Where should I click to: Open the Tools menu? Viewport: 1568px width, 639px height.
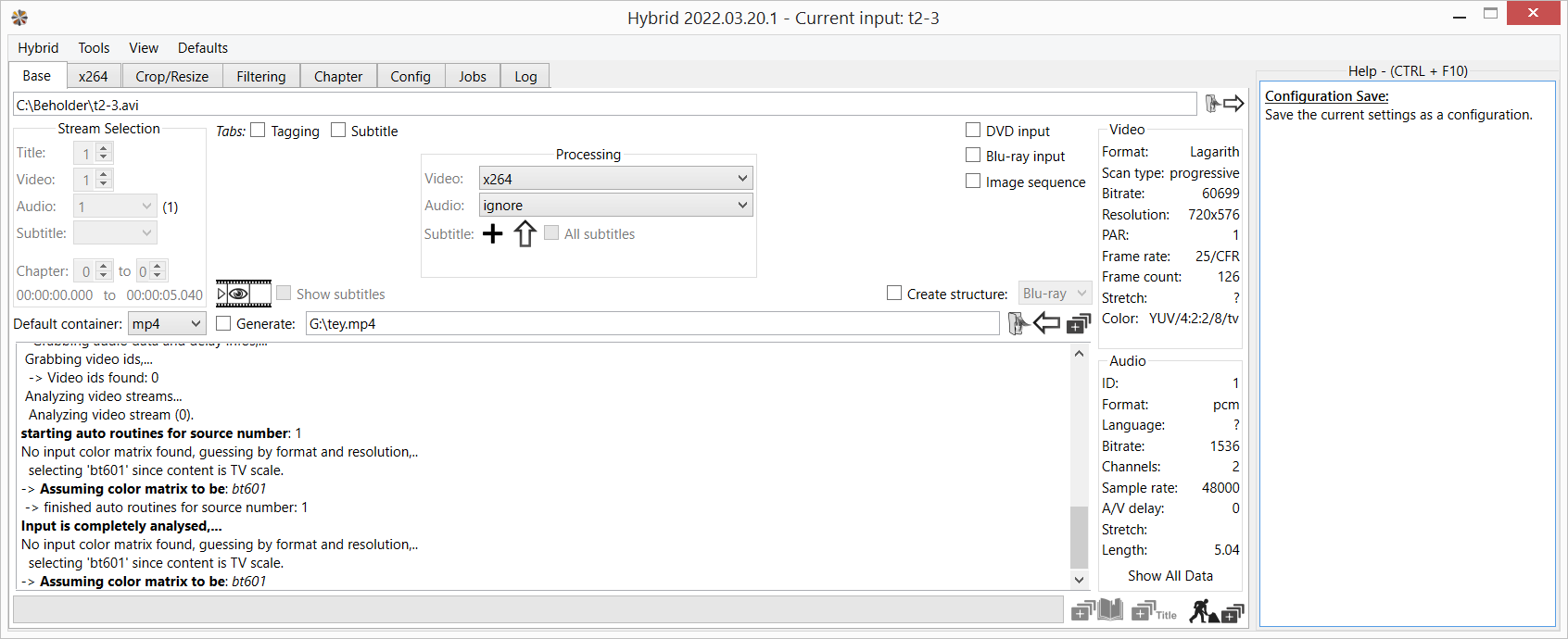coord(94,48)
